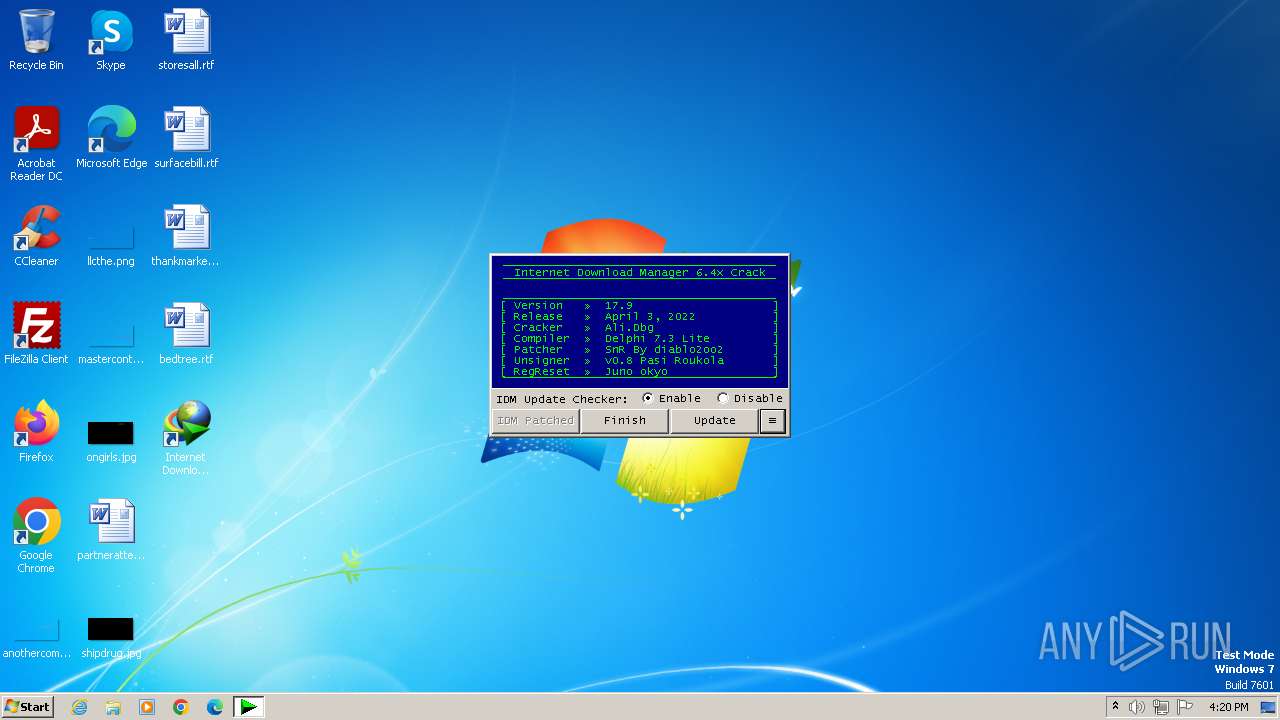Viewport: 1280px width, 720px height.
Task: Switch to the green arrow taskbar app
Action: point(248,707)
